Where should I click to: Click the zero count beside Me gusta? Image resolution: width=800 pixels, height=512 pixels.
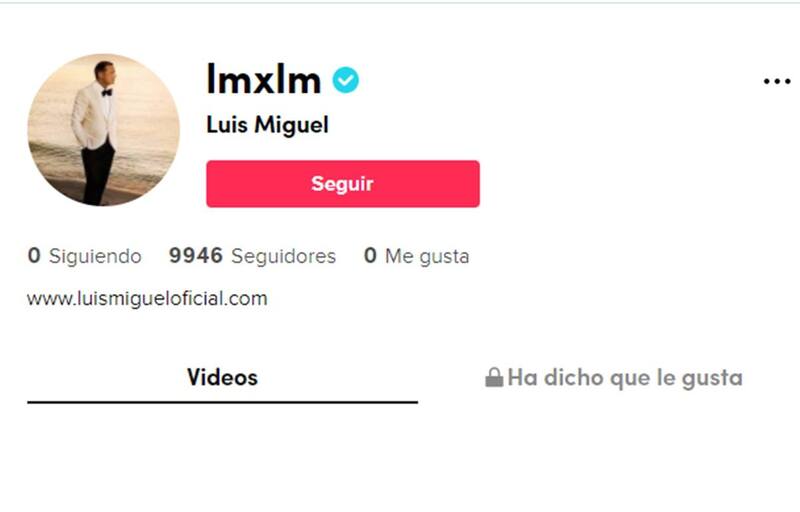[x=370, y=255]
